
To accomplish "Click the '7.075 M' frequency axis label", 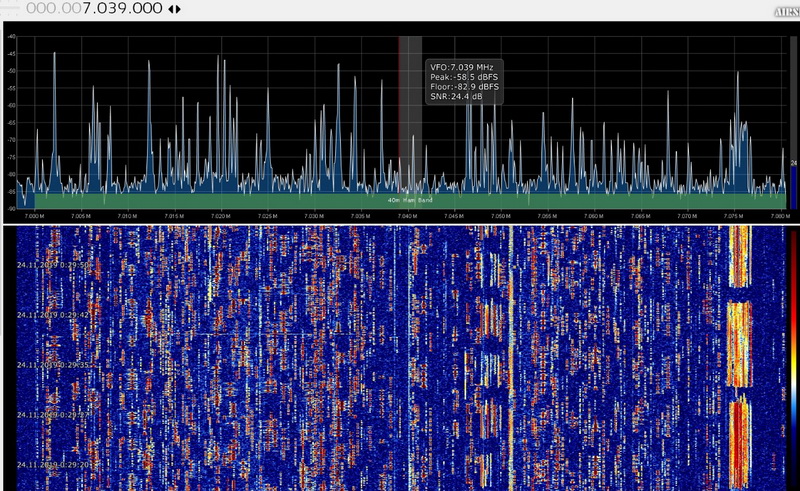I will coord(734,216).
